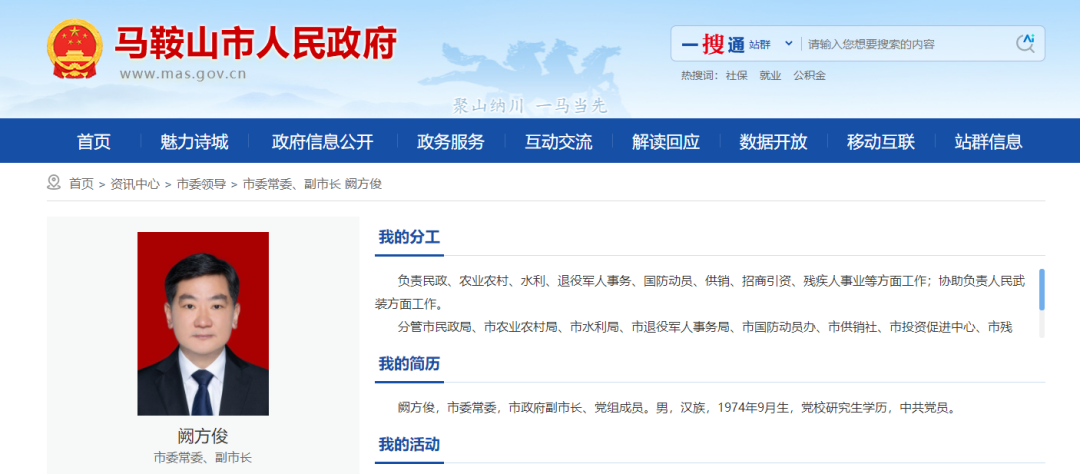Click the 市委常委、副市长 title under the name

(x=203, y=457)
